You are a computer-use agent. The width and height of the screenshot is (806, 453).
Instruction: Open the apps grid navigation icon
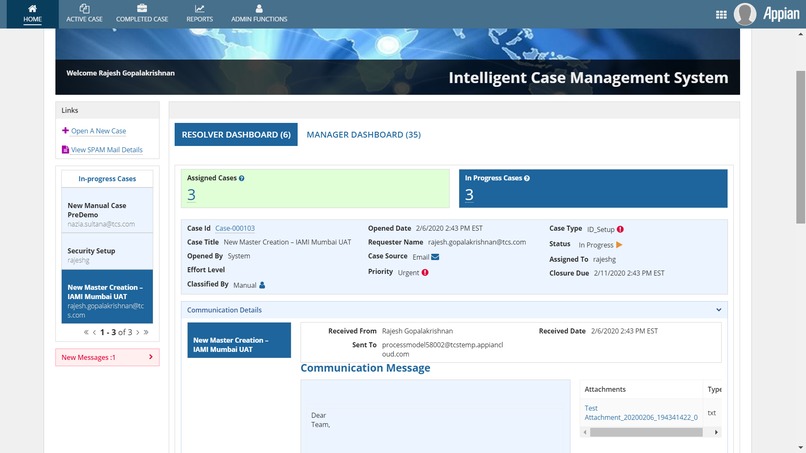point(721,14)
